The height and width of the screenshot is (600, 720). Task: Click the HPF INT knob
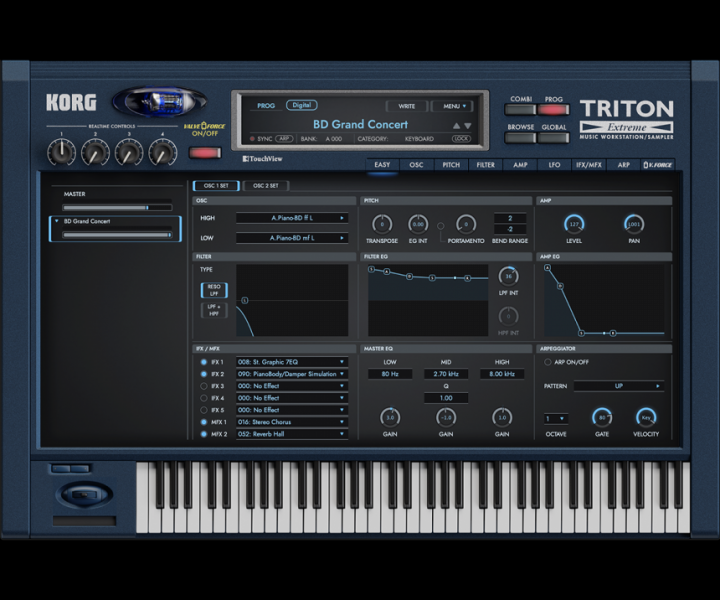point(508,316)
